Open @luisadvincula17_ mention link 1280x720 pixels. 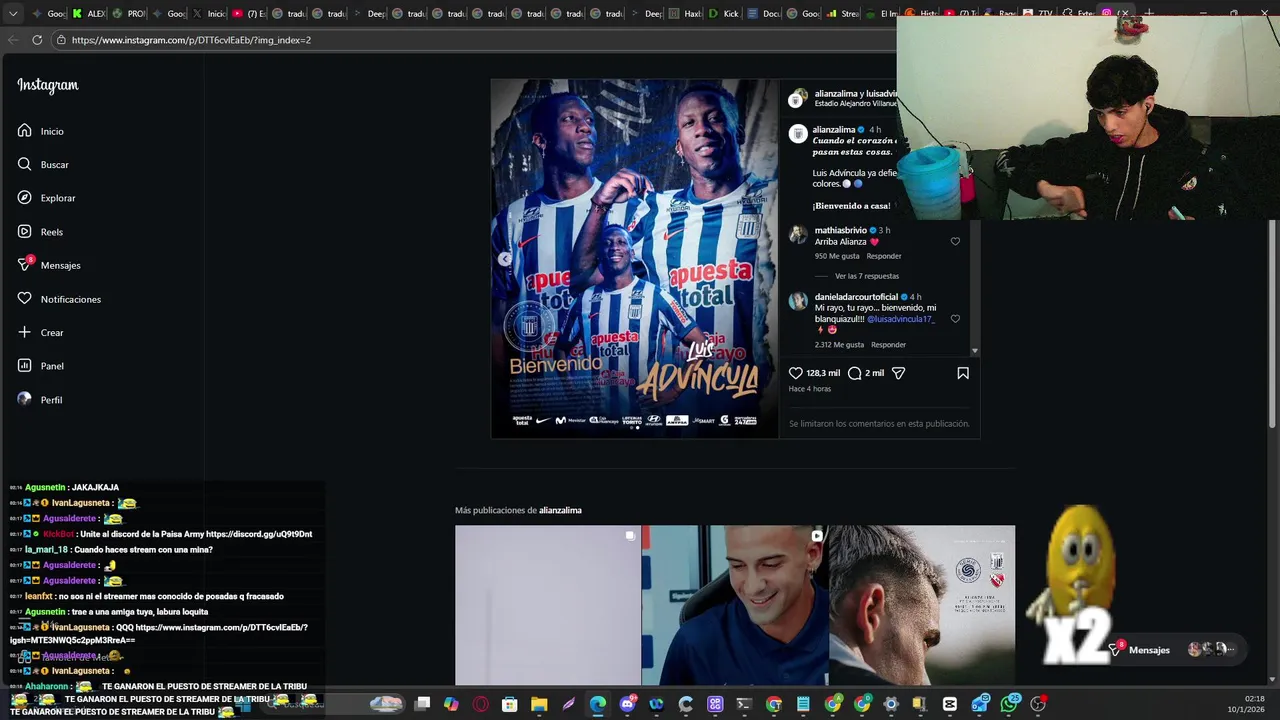click(x=901, y=319)
